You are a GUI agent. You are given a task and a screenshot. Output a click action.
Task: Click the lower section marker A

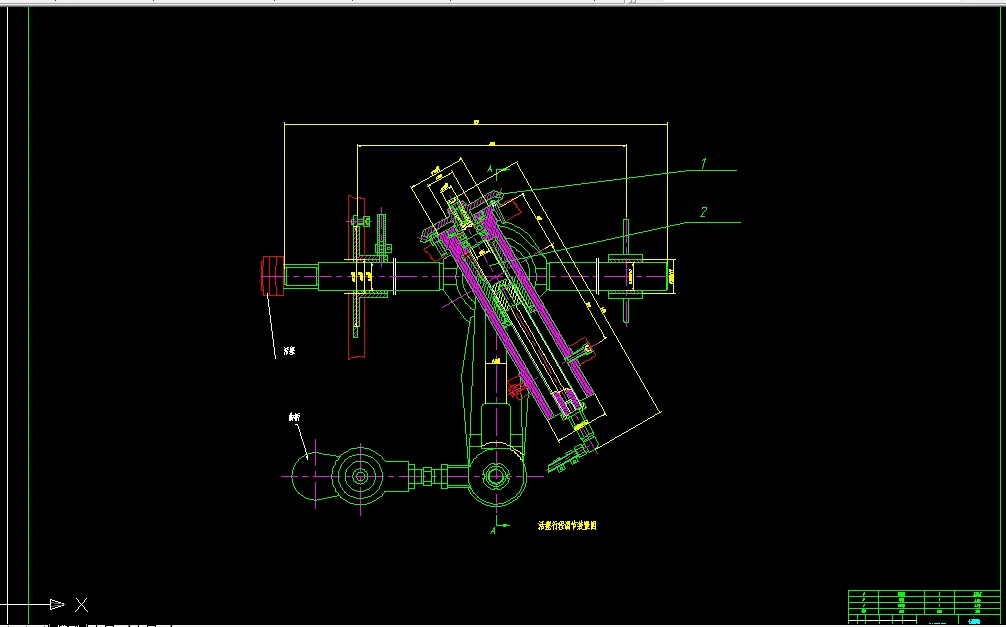click(x=493, y=530)
